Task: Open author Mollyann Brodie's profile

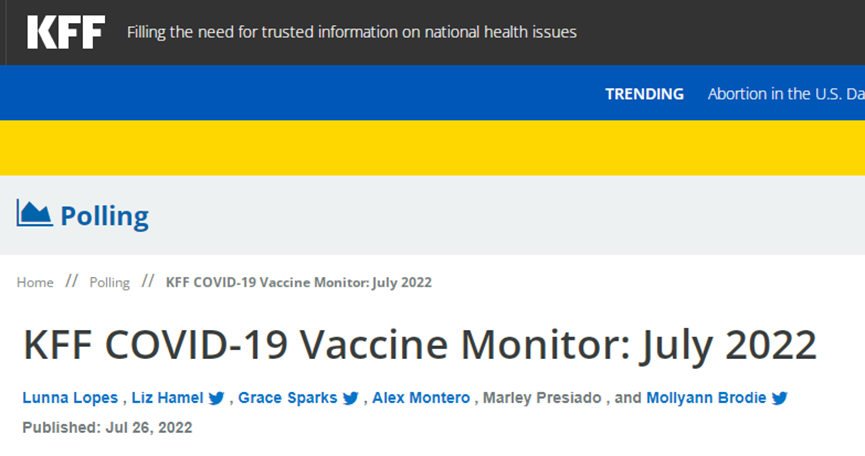Action: click(x=706, y=398)
